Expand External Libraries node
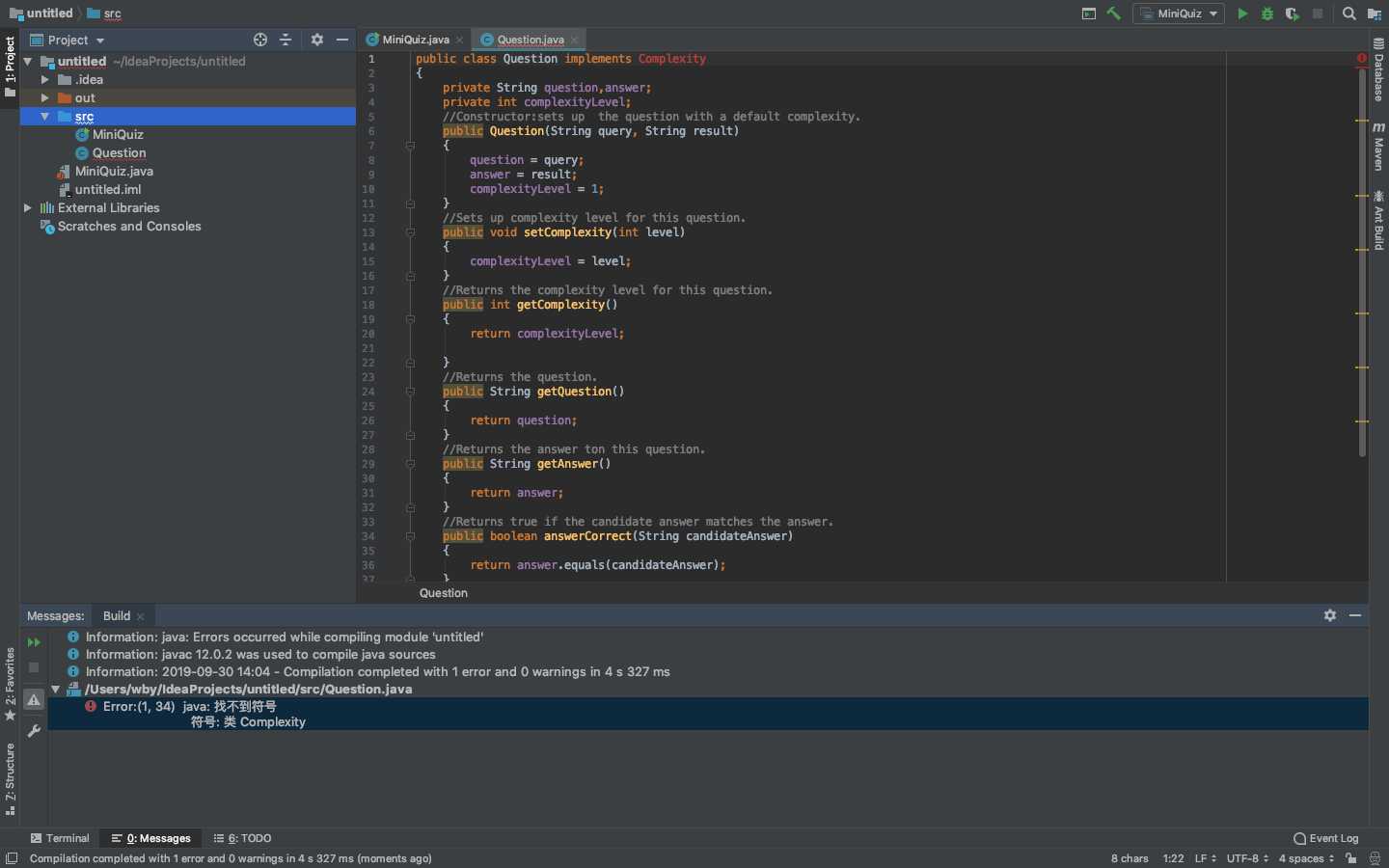 tap(28, 208)
